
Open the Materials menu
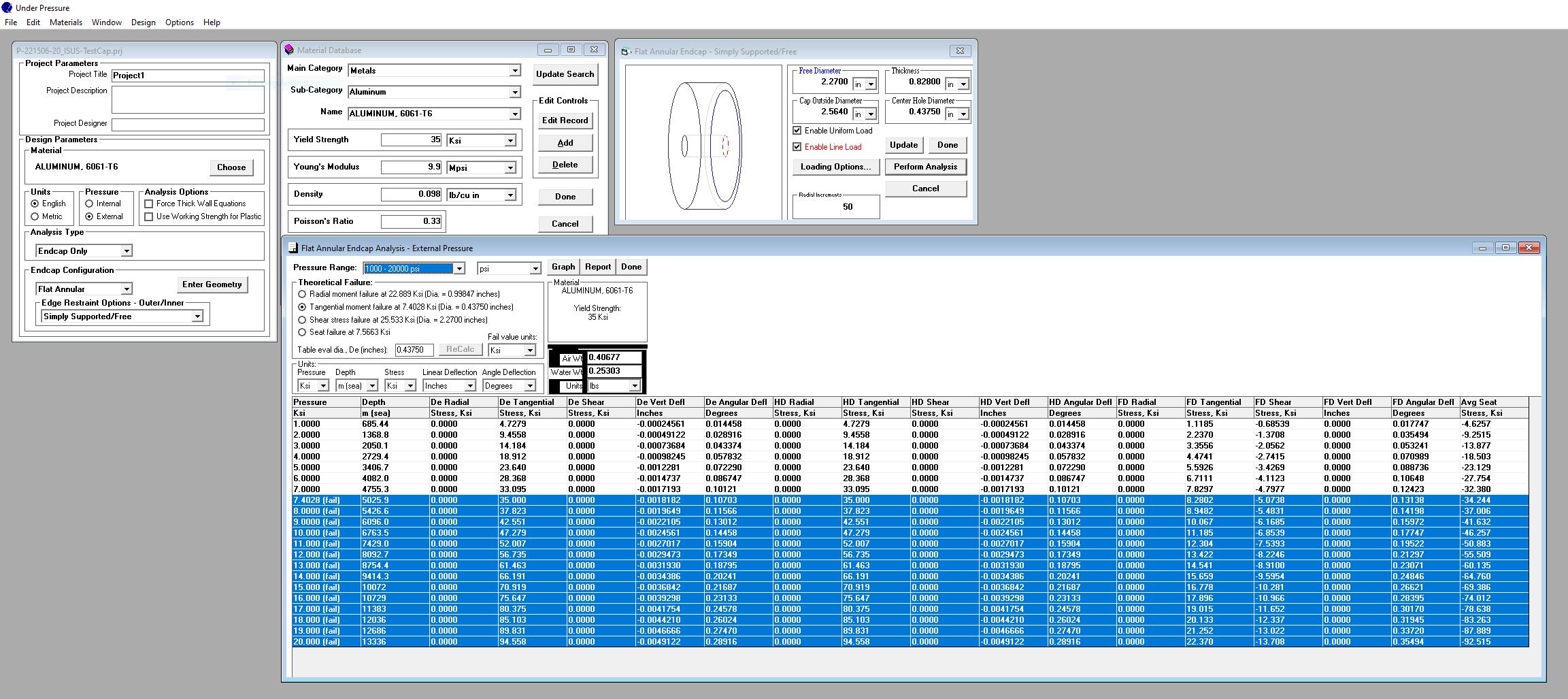tap(66, 22)
